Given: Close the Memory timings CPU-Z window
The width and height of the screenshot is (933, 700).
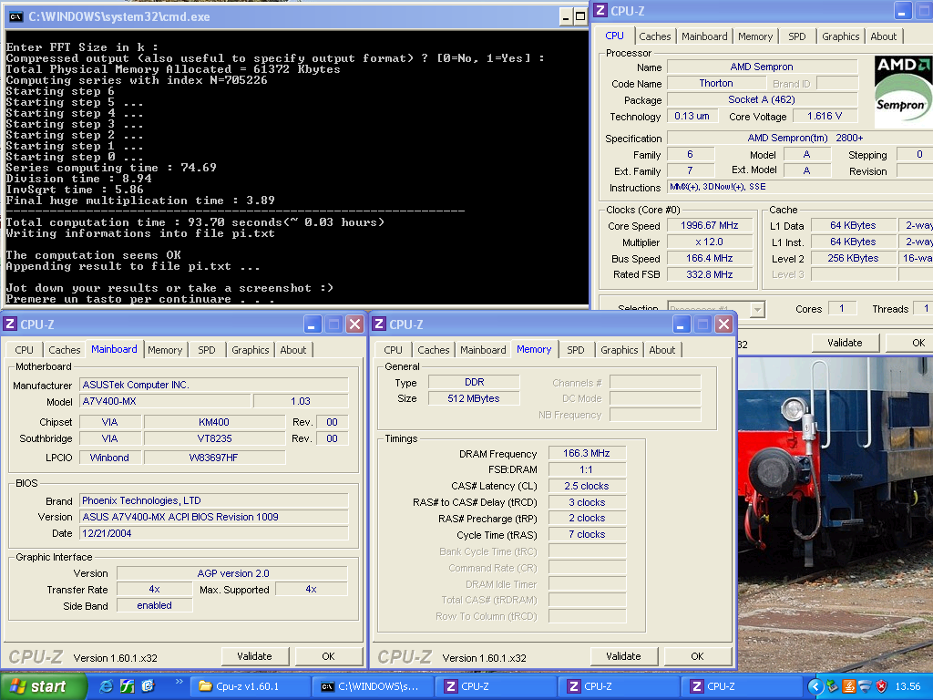Looking at the screenshot, I should [724, 324].
